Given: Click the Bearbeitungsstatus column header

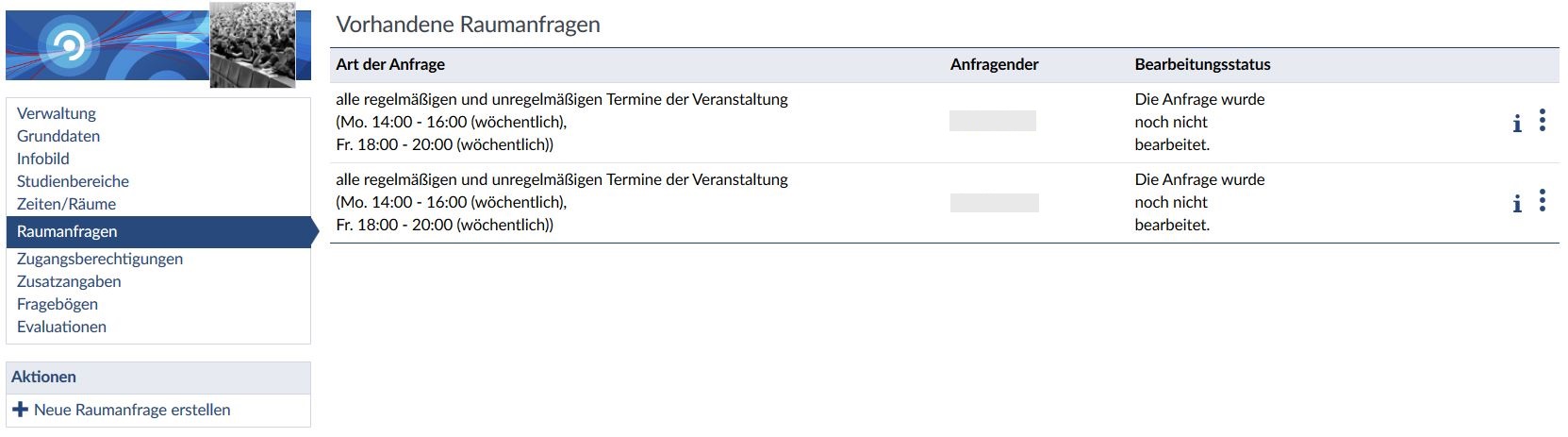Looking at the screenshot, I should (1202, 64).
